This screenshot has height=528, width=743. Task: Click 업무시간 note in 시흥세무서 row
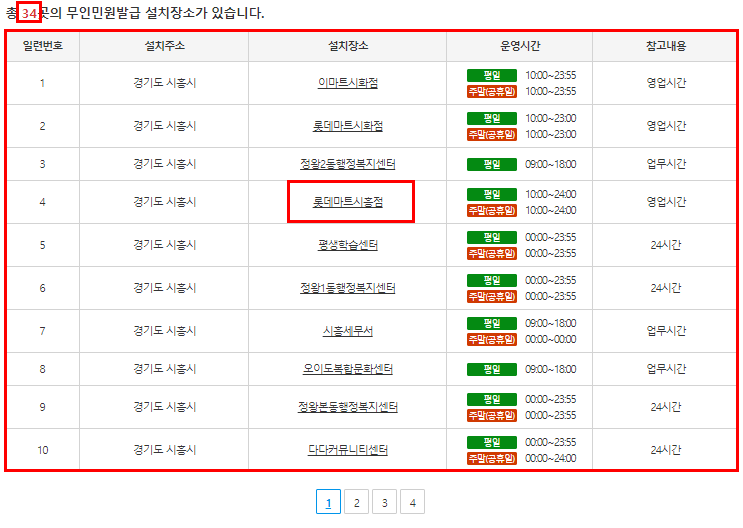[666, 331]
